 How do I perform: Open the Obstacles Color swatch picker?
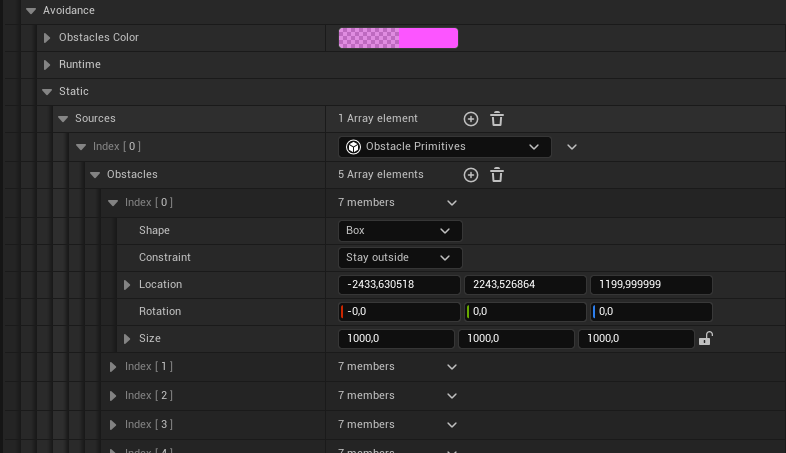coord(398,38)
